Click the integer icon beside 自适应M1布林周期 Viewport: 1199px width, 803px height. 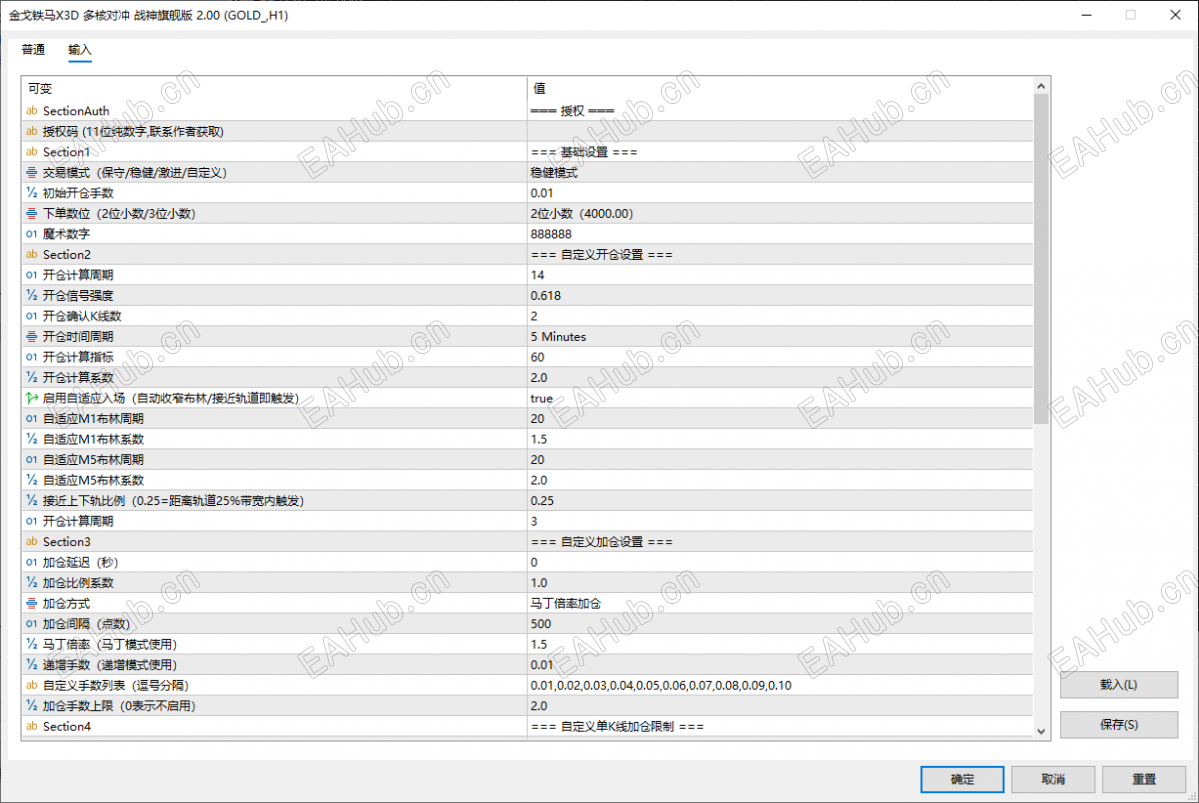[x=31, y=418]
